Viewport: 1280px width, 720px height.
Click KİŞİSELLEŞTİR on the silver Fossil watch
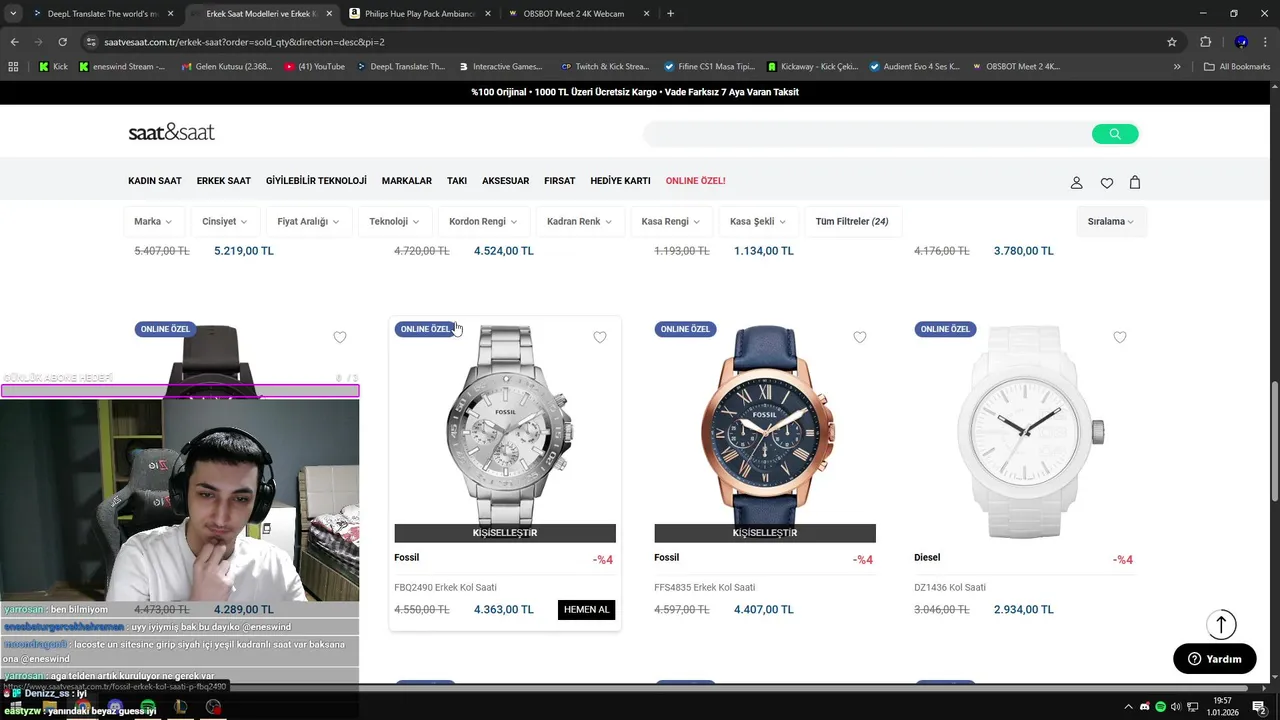505,533
